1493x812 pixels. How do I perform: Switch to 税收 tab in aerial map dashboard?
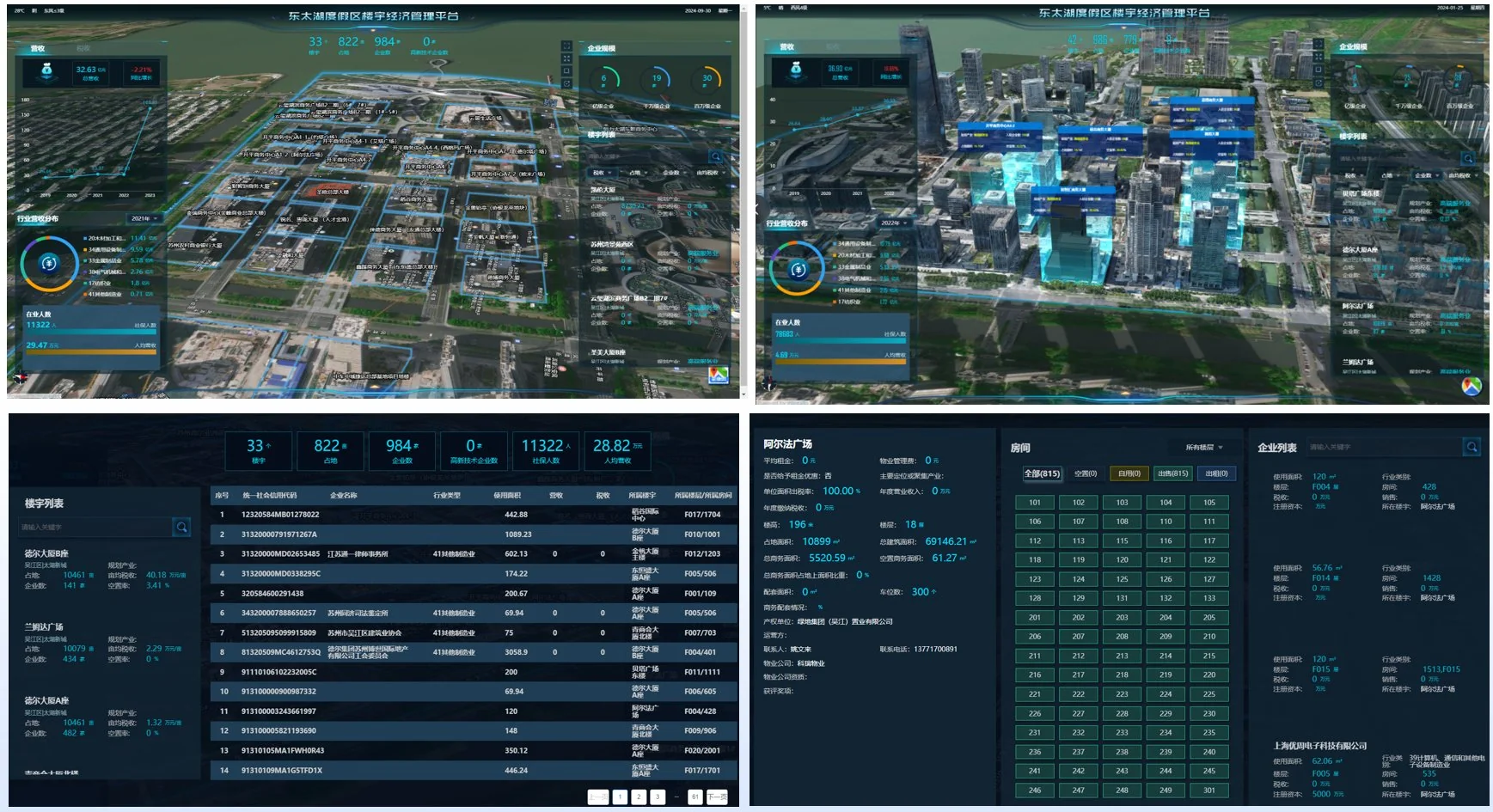point(83,48)
